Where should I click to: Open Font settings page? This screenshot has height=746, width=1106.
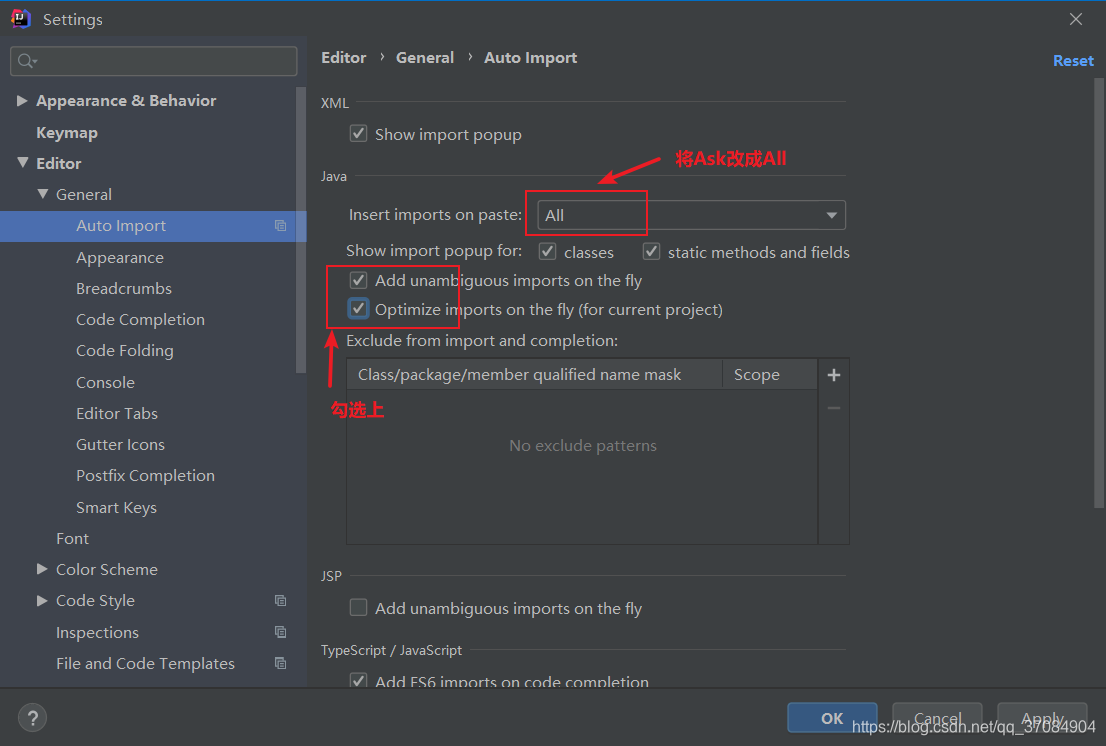73,539
